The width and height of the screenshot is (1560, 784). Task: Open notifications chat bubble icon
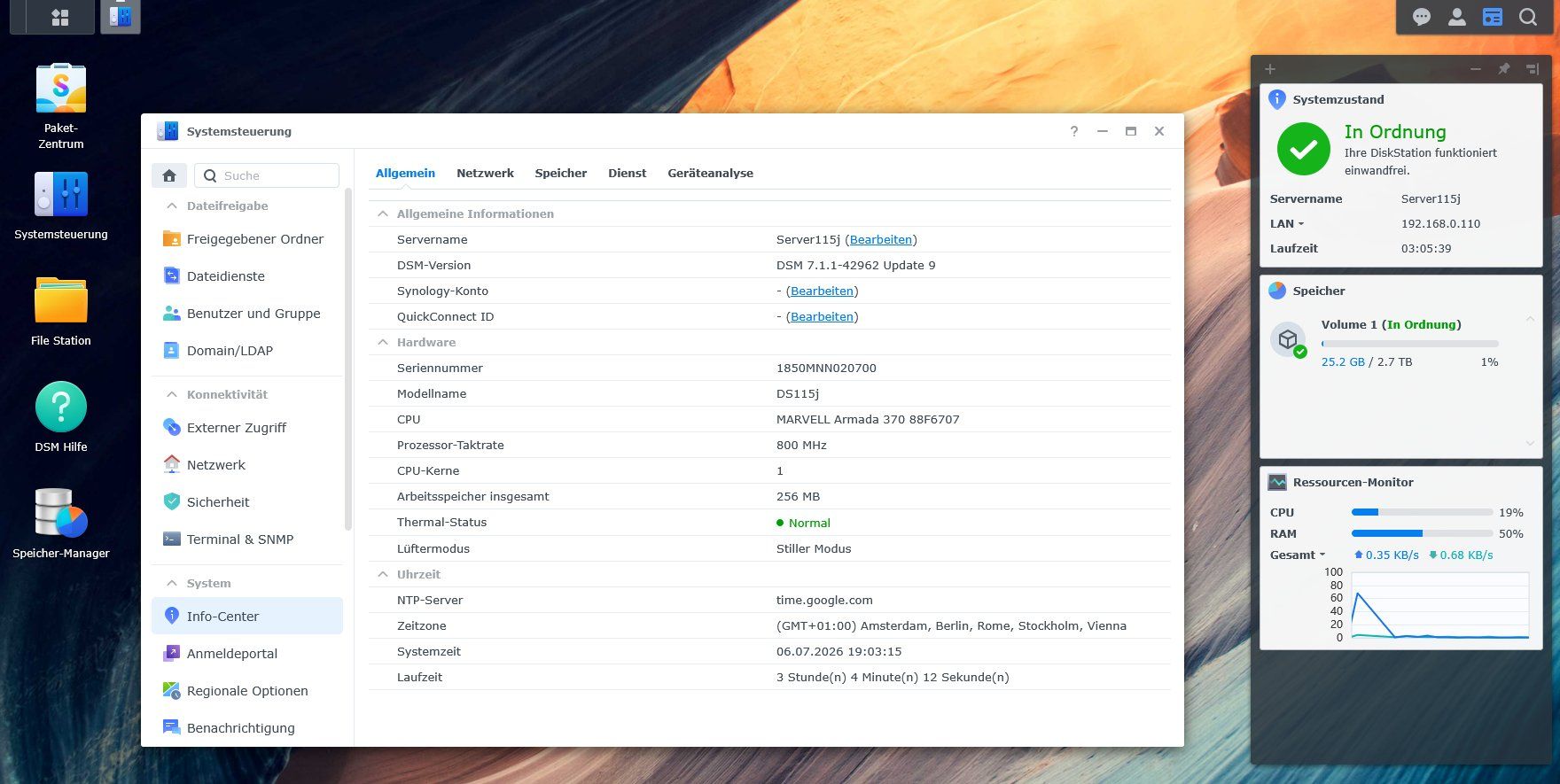(x=1422, y=17)
